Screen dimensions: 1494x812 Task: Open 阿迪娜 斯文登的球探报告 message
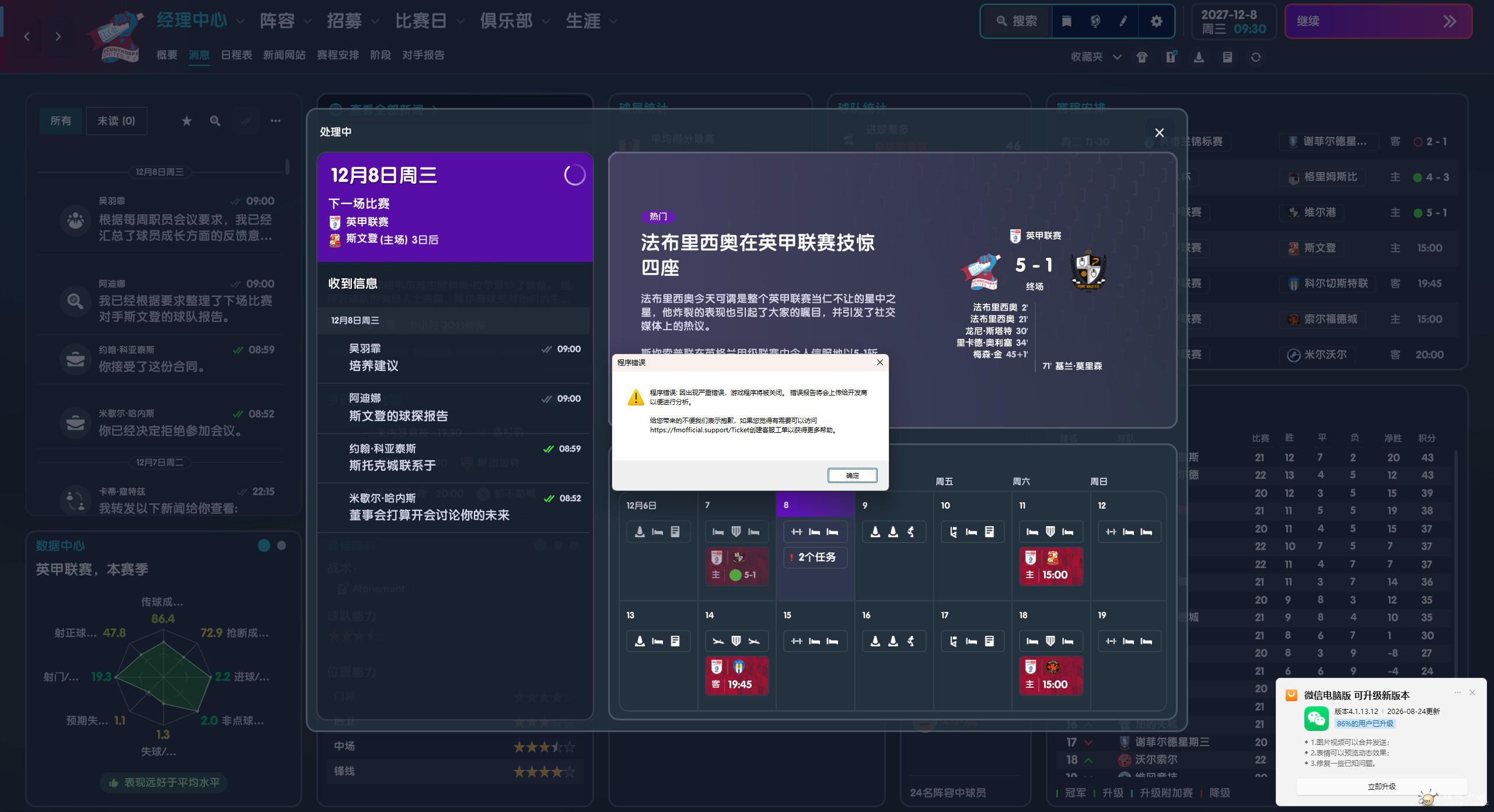pyautogui.click(x=454, y=408)
